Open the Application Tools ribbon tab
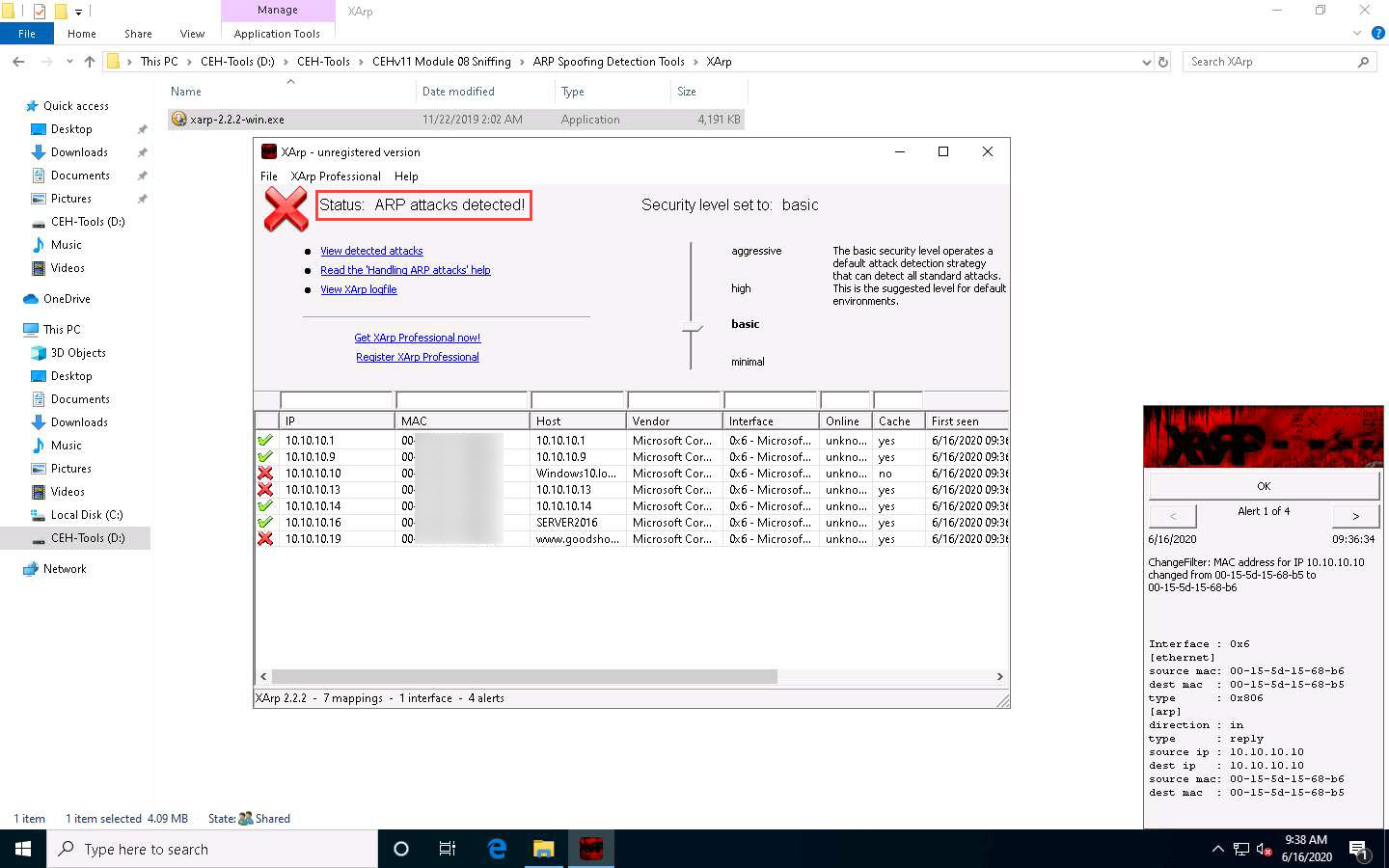Image resolution: width=1389 pixels, height=868 pixels. (x=277, y=34)
